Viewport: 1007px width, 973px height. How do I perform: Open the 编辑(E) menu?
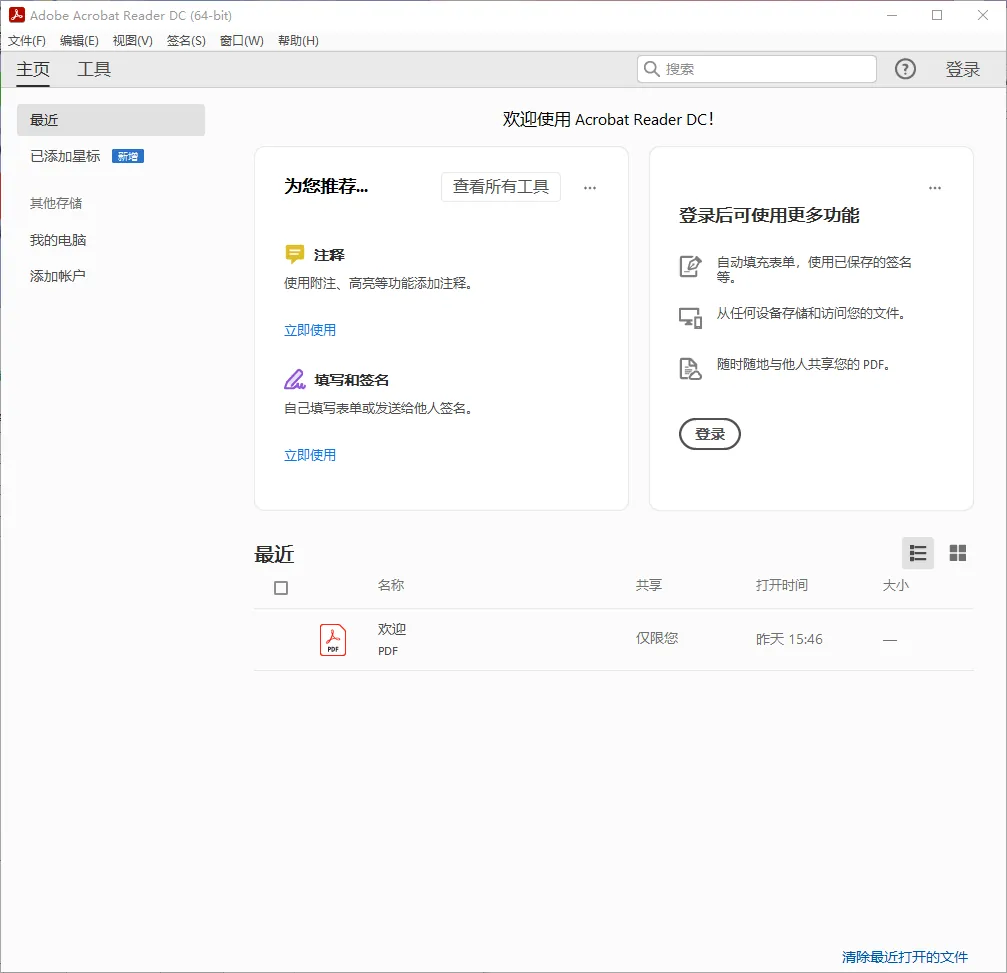coord(79,40)
